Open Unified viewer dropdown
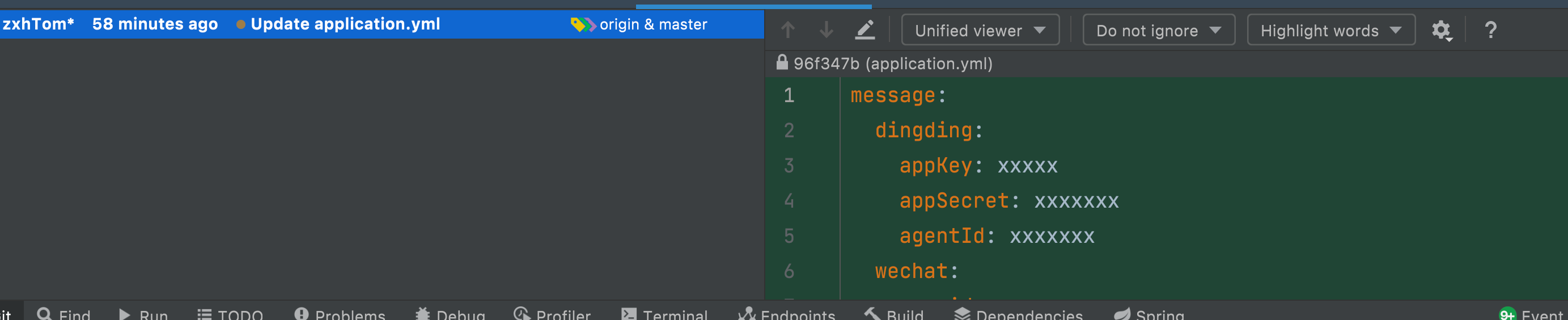Screen dimensions: 1568x320 pyautogui.click(x=980, y=30)
